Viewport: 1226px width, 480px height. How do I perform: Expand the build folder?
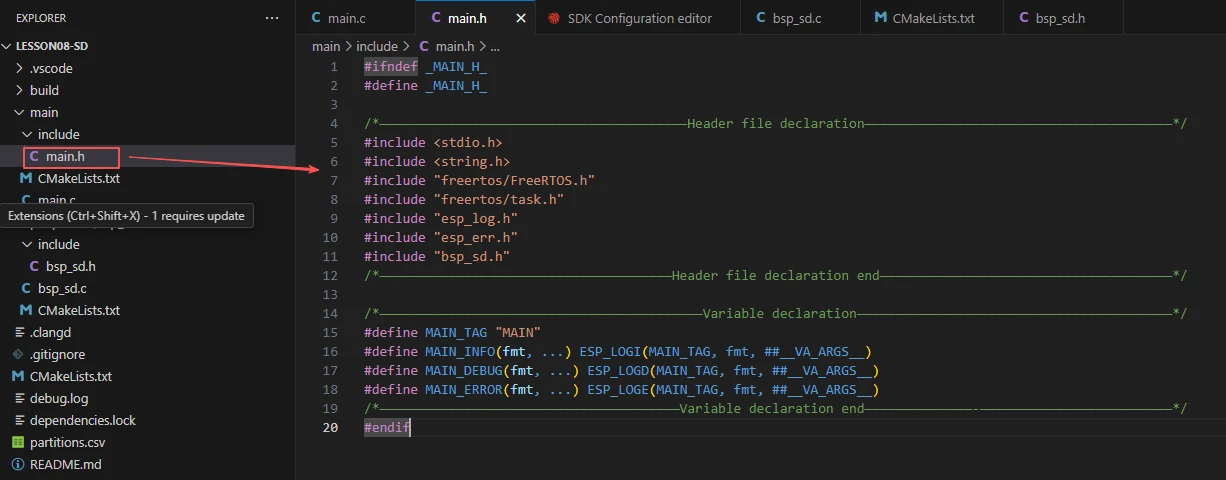point(44,90)
